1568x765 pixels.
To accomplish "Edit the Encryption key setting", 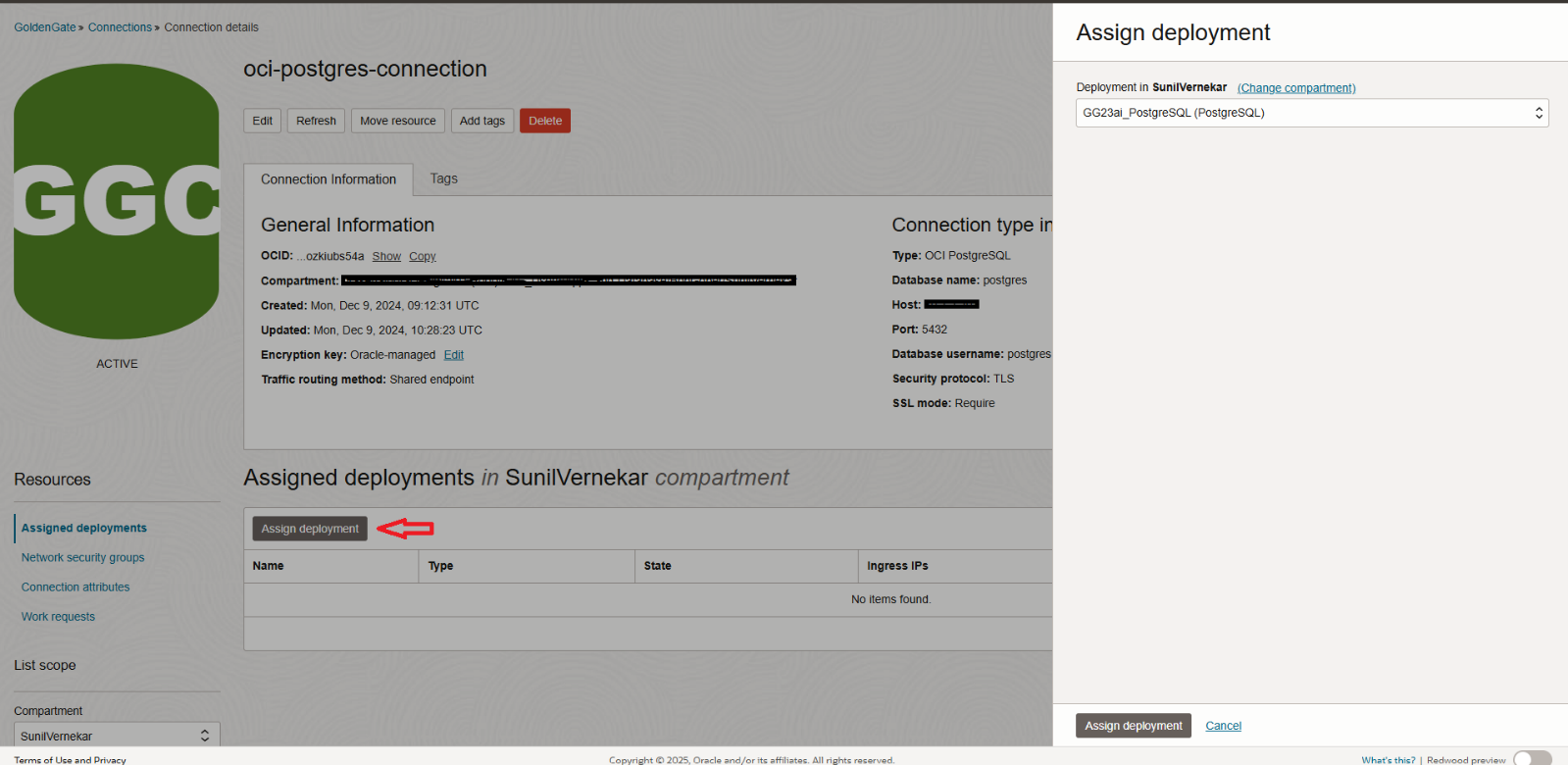I will 453,355.
